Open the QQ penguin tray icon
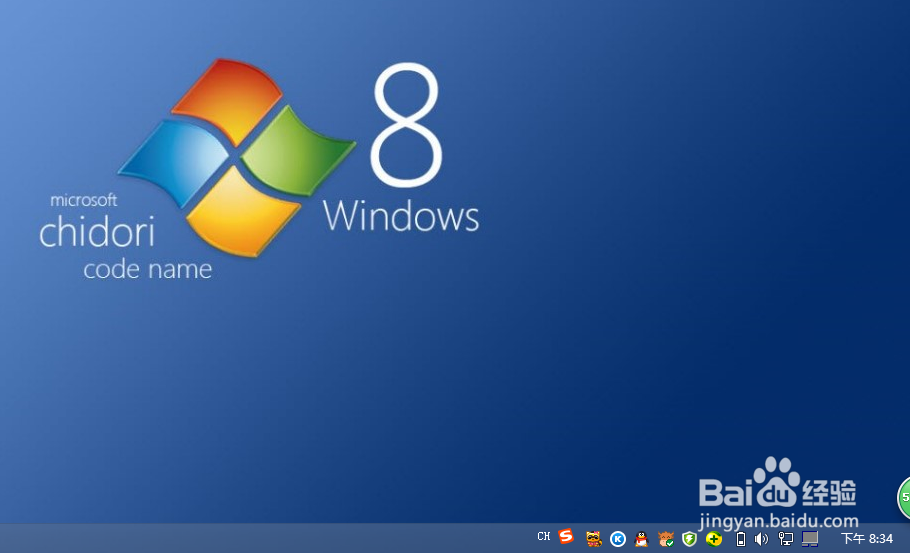 coord(641,539)
